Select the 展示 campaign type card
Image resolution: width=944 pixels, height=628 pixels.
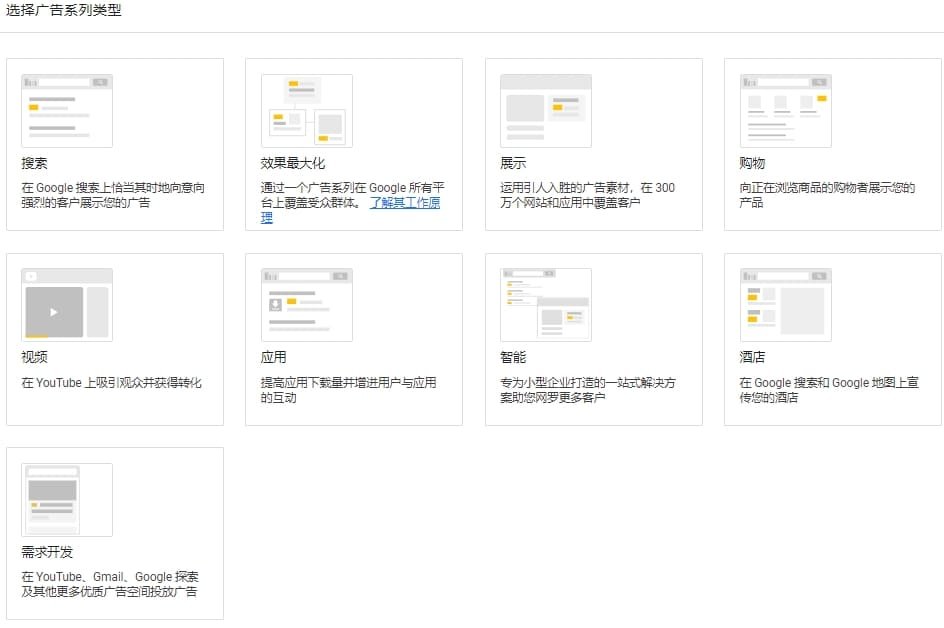pyautogui.click(x=593, y=145)
